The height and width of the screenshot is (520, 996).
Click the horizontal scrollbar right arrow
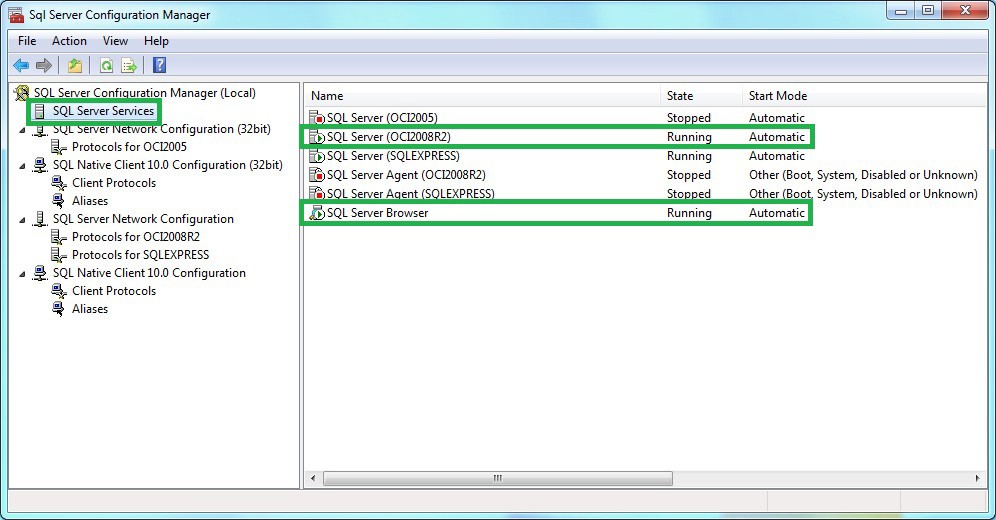(977, 478)
